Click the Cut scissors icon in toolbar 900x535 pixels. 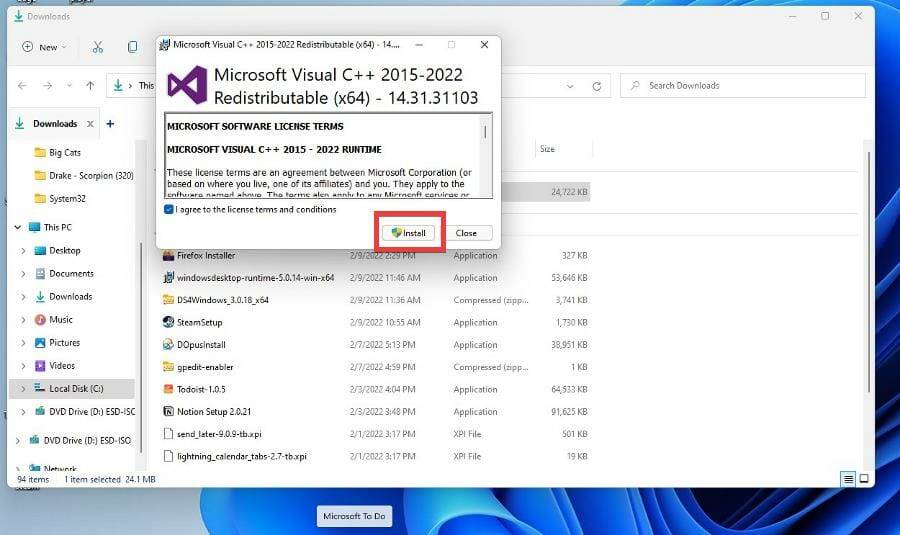[x=97, y=47]
